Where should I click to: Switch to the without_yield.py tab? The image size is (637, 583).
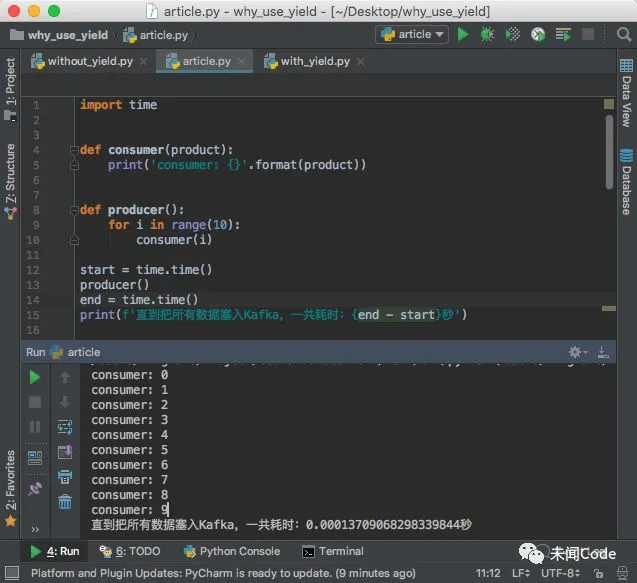[82, 61]
